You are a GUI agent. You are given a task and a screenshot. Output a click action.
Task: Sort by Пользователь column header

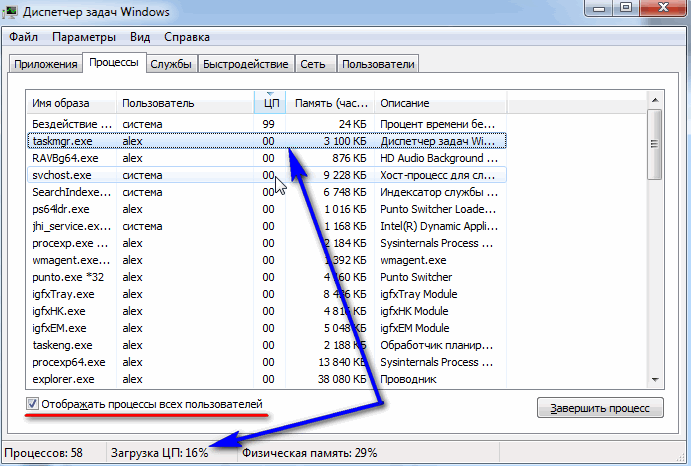coord(185,103)
